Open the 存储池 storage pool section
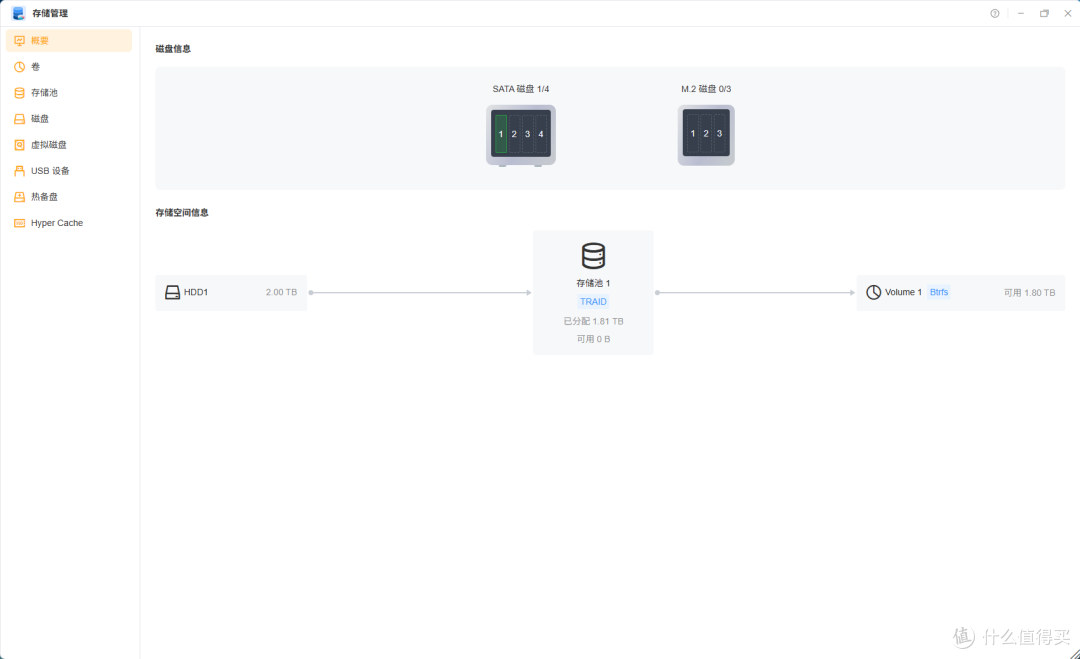This screenshot has height=659, width=1080. 69,93
